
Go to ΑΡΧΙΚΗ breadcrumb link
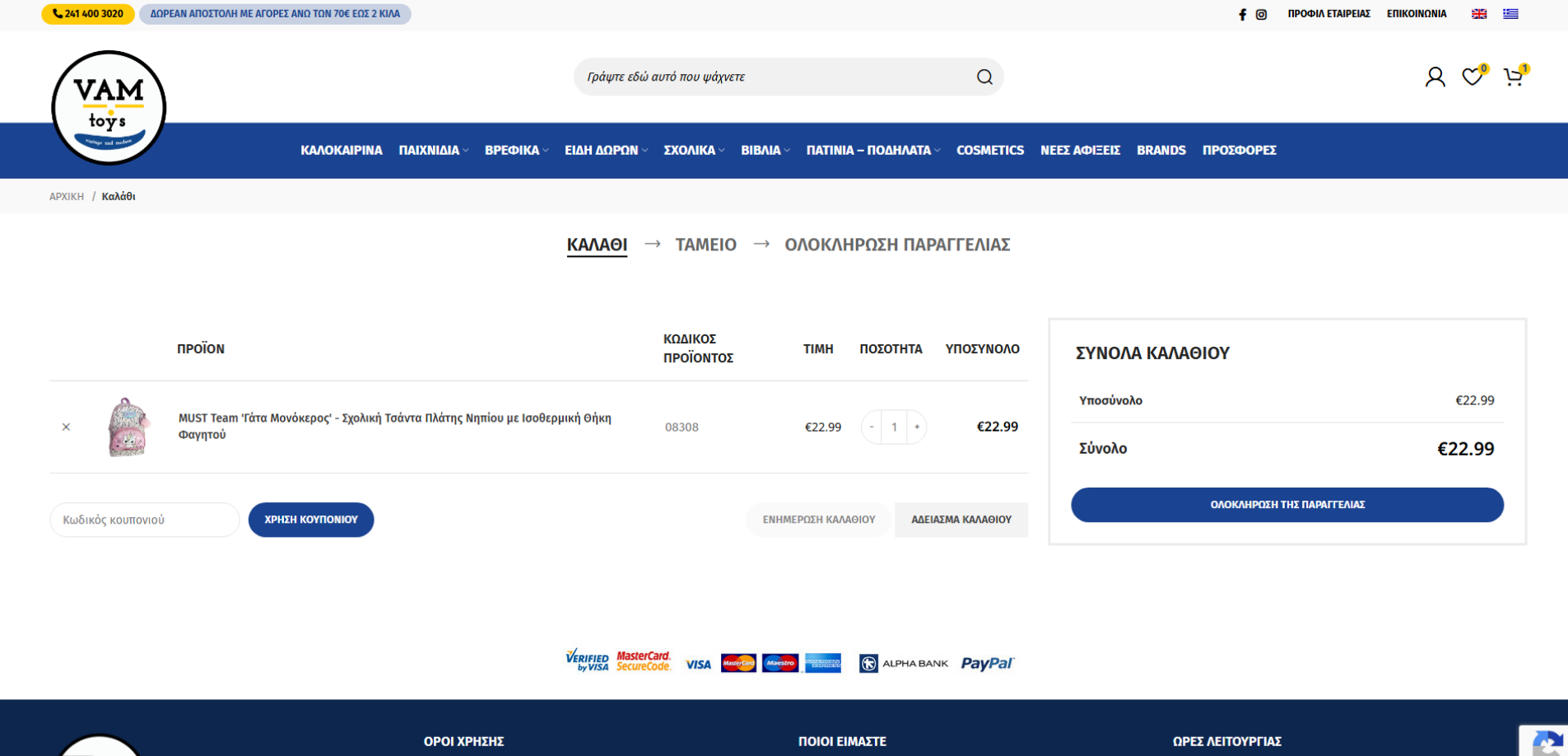pyautogui.click(x=67, y=197)
